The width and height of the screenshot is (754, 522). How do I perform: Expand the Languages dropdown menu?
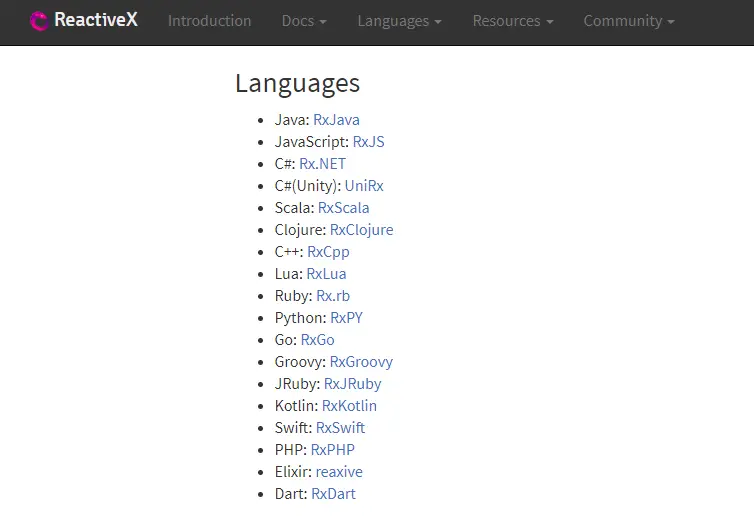click(399, 21)
